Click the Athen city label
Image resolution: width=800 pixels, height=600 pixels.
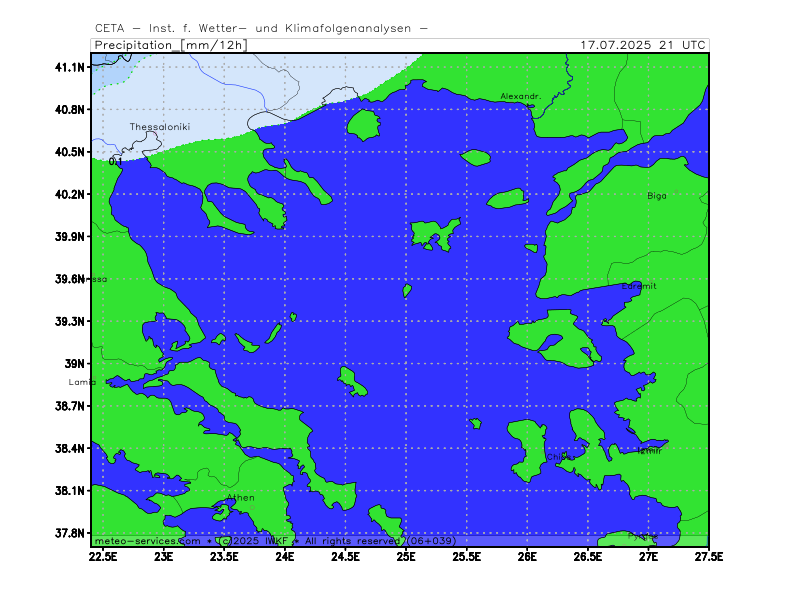[x=240, y=497]
